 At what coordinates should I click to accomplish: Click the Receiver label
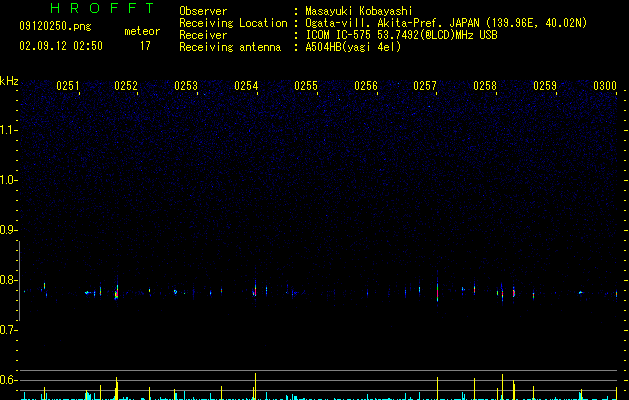click(x=203, y=35)
